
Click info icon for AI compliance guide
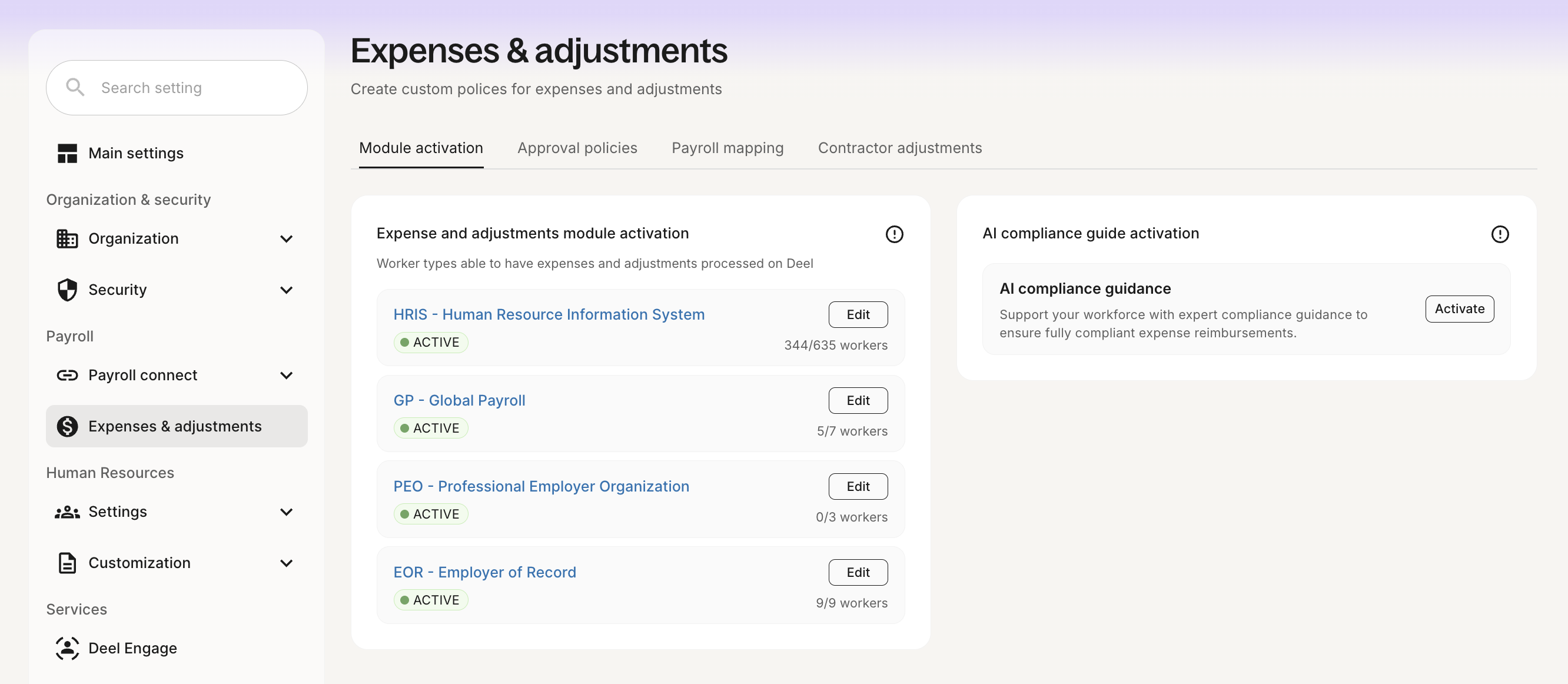(x=1500, y=234)
